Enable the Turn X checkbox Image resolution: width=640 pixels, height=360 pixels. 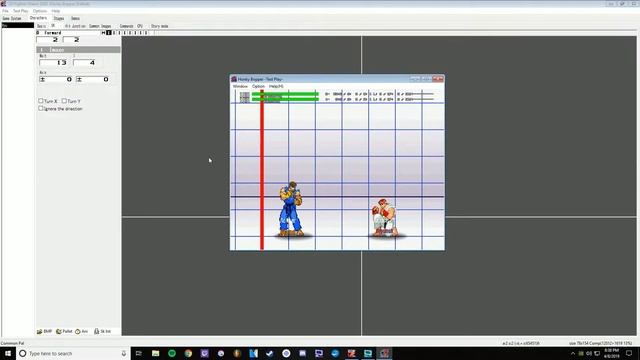tap(41, 100)
